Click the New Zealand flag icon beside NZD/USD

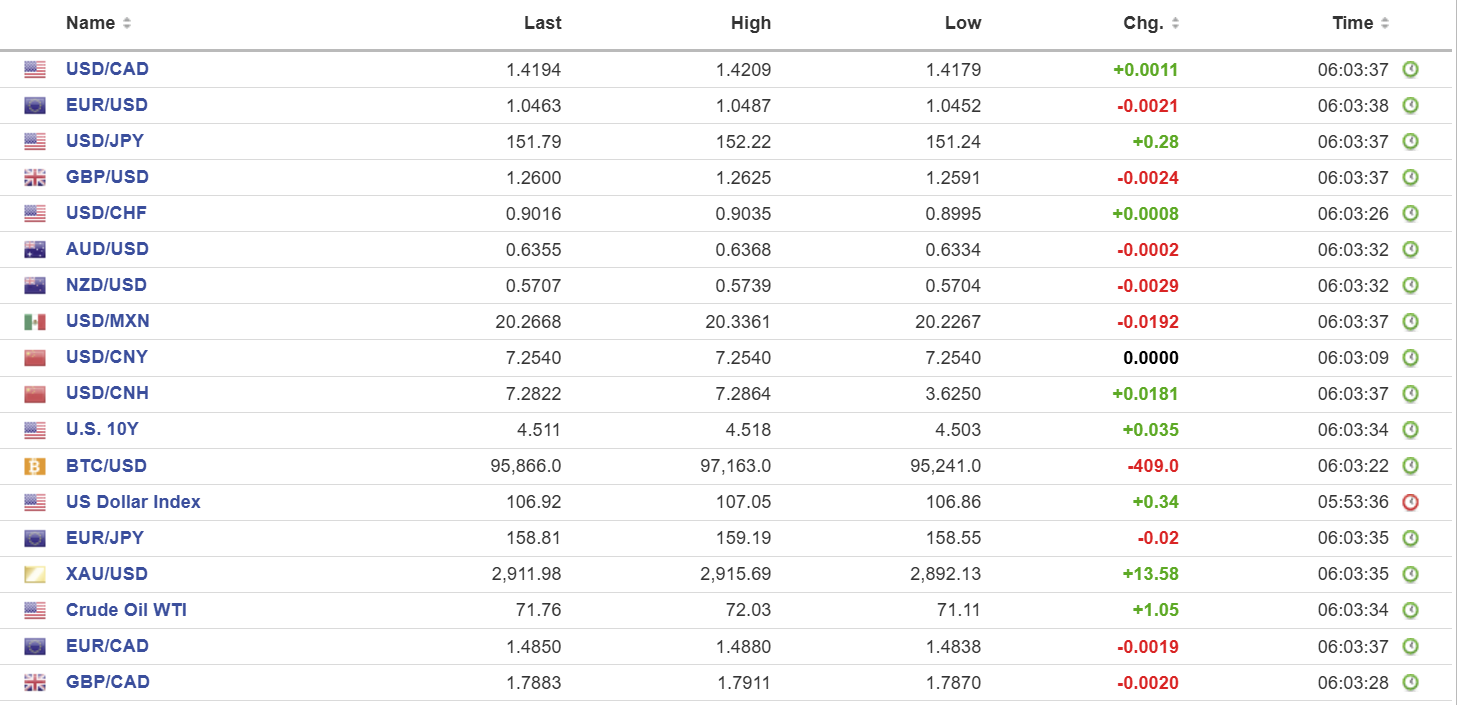[x=35, y=286]
